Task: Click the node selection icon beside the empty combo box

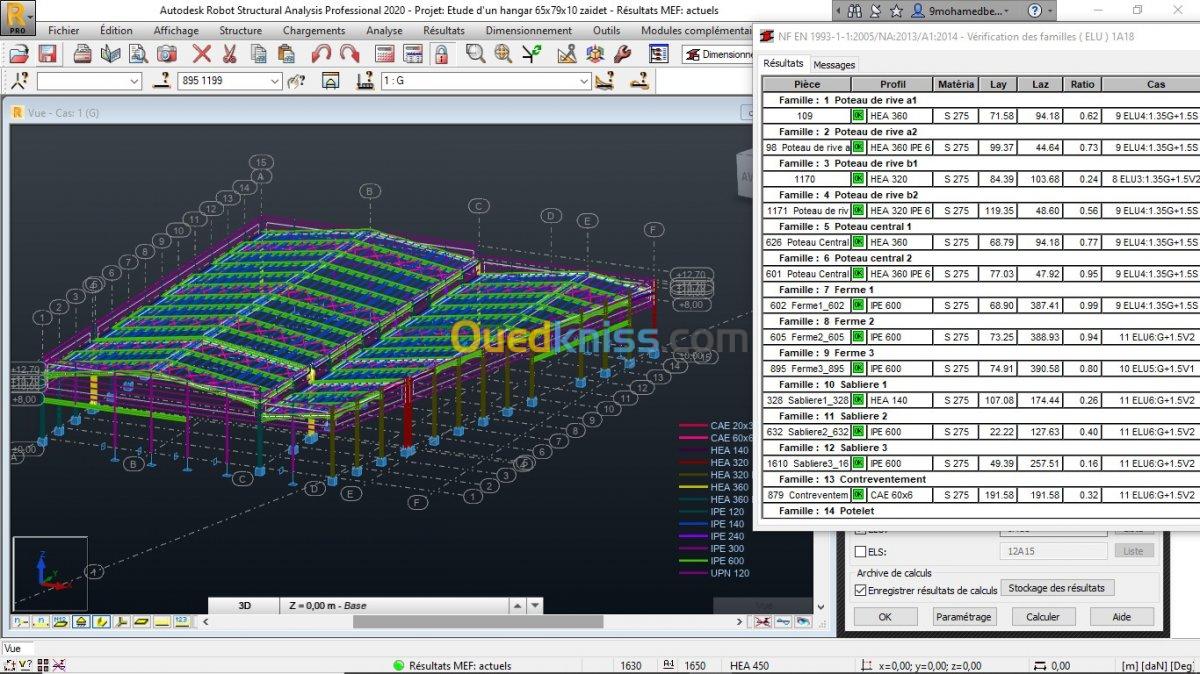Action: pyautogui.click(x=18, y=81)
